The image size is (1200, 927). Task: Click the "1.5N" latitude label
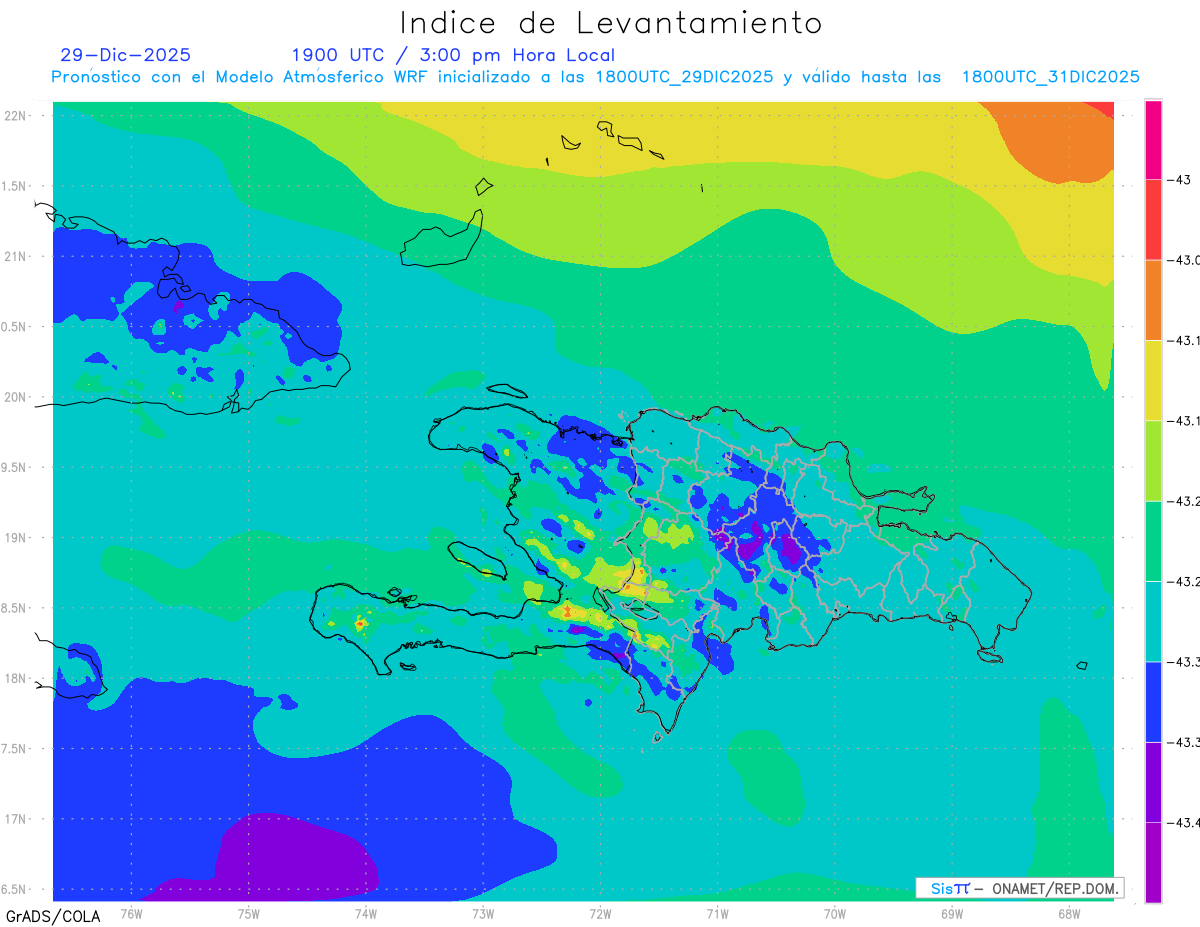click(15, 186)
